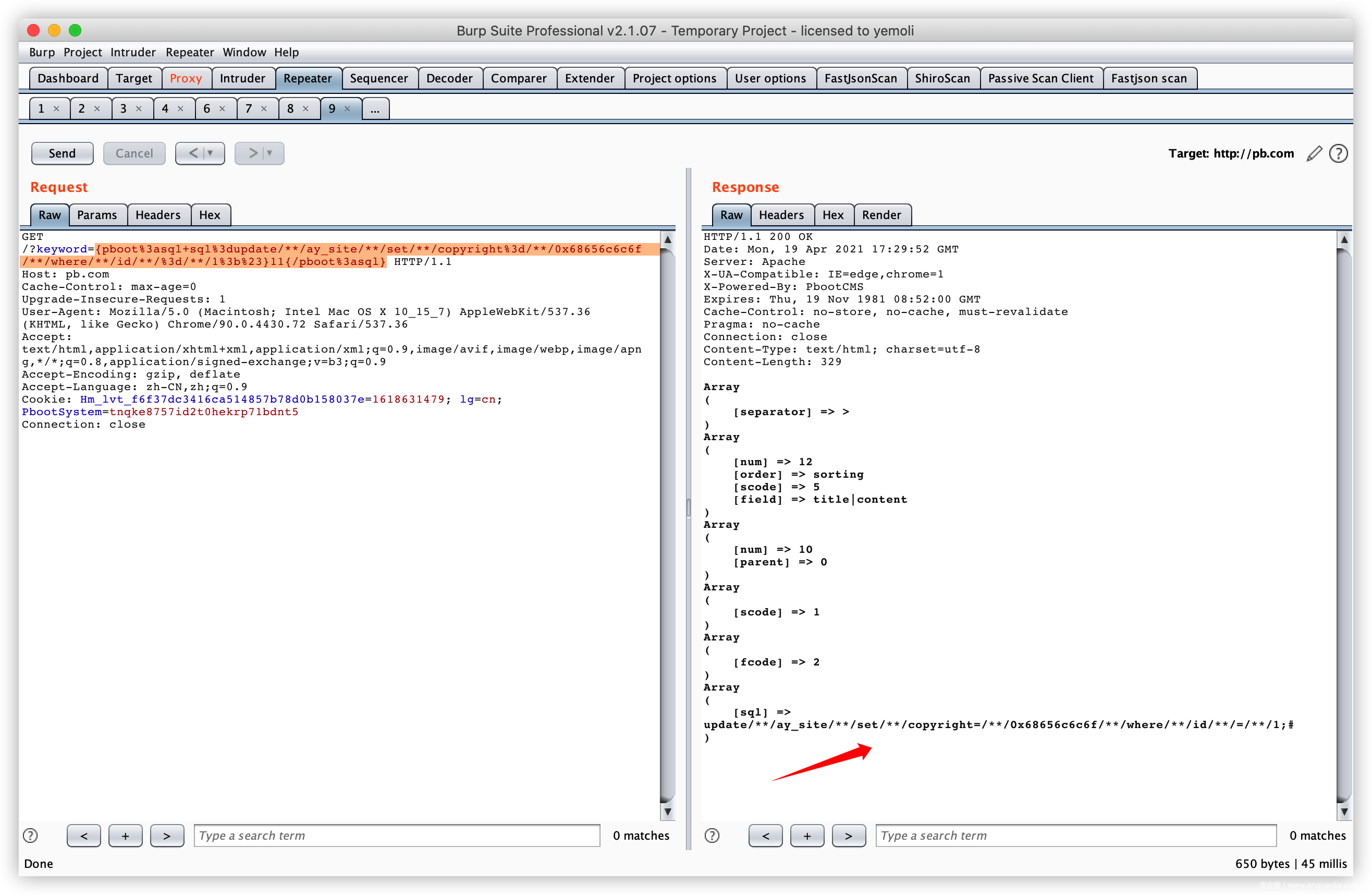Close Repeater tab 9 with its X
Viewport: 1372px width, 895px height.
click(347, 108)
